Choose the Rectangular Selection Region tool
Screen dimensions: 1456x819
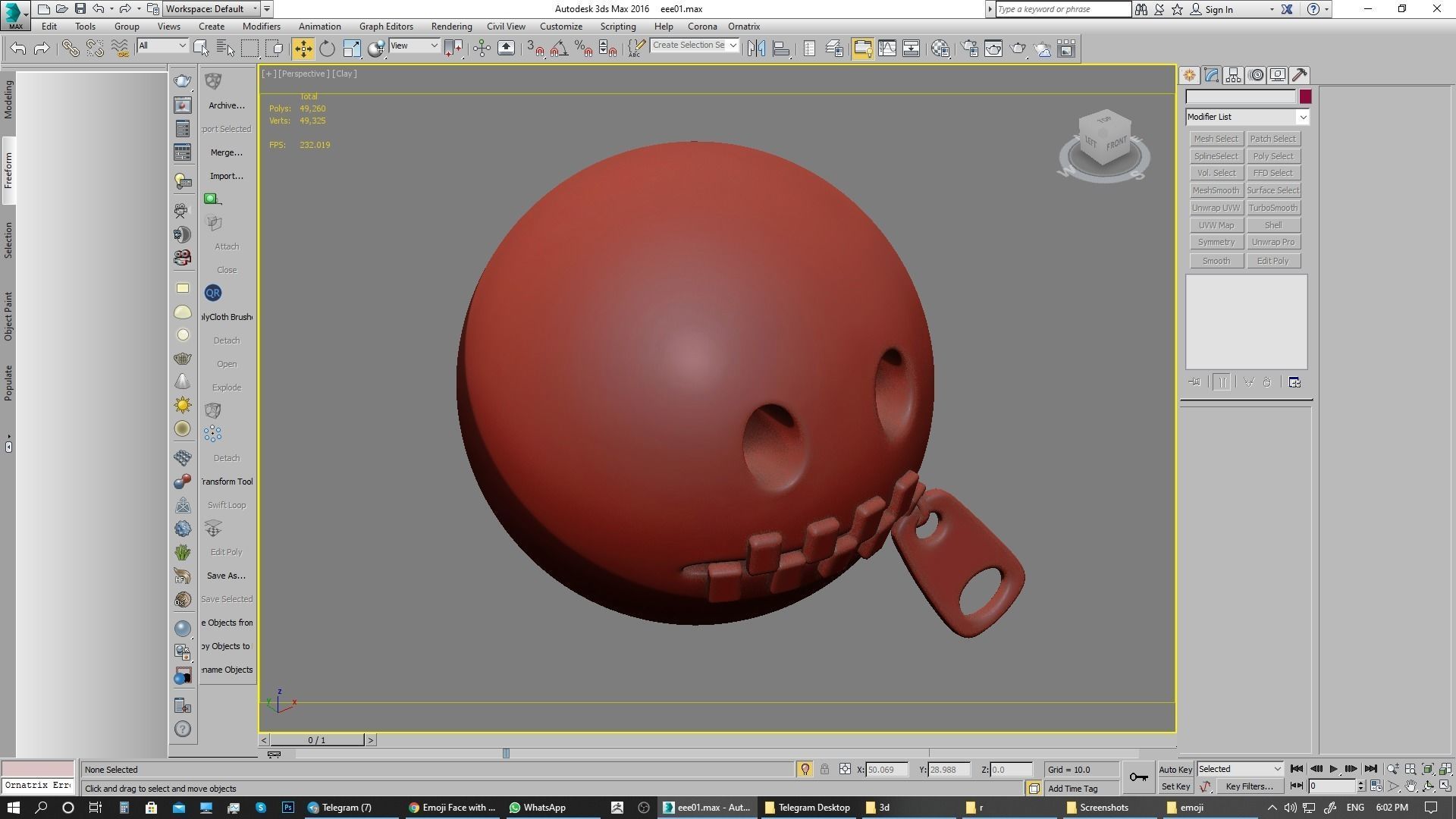(x=249, y=49)
